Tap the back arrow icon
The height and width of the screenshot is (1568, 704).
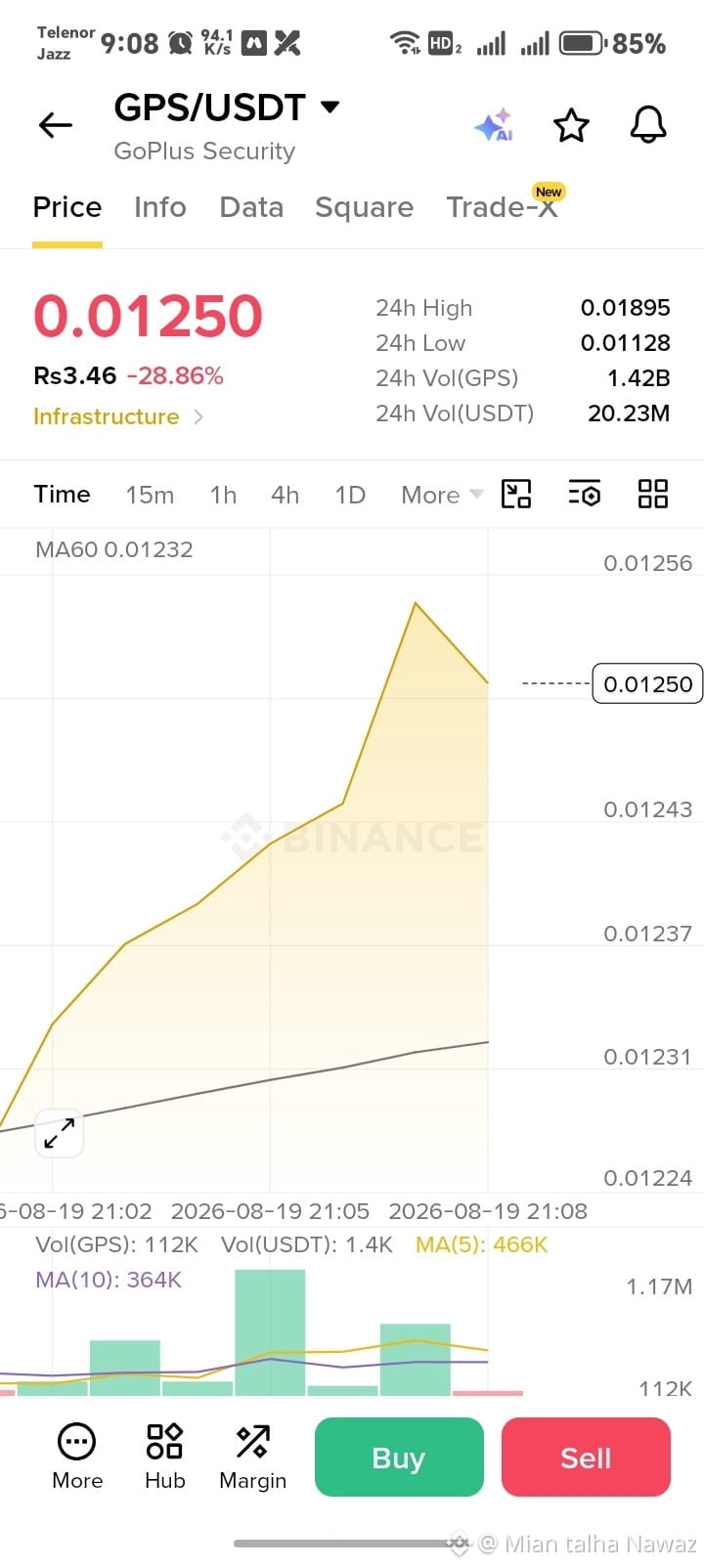pyautogui.click(x=56, y=125)
